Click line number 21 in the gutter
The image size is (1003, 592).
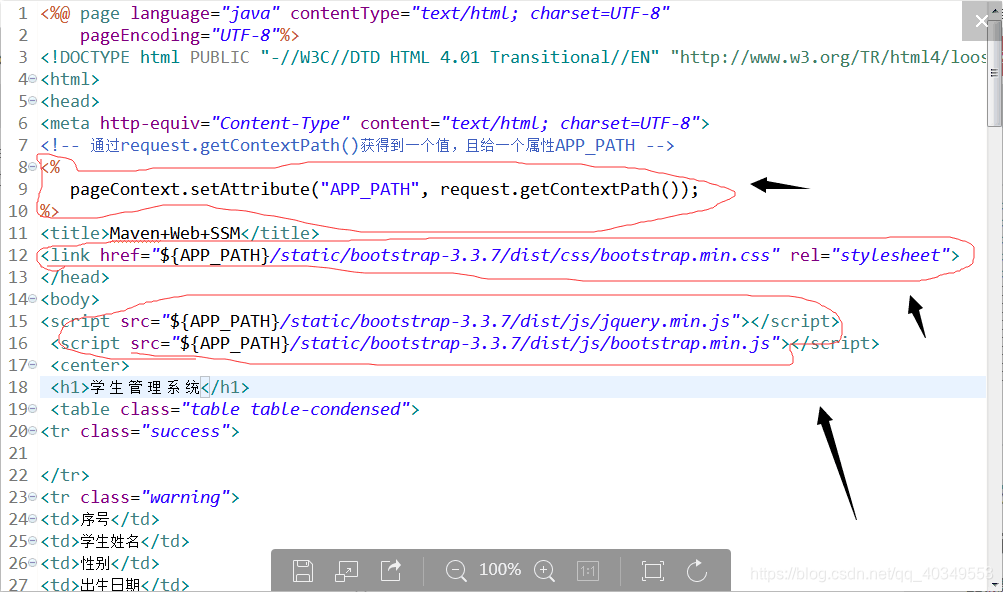[18, 453]
